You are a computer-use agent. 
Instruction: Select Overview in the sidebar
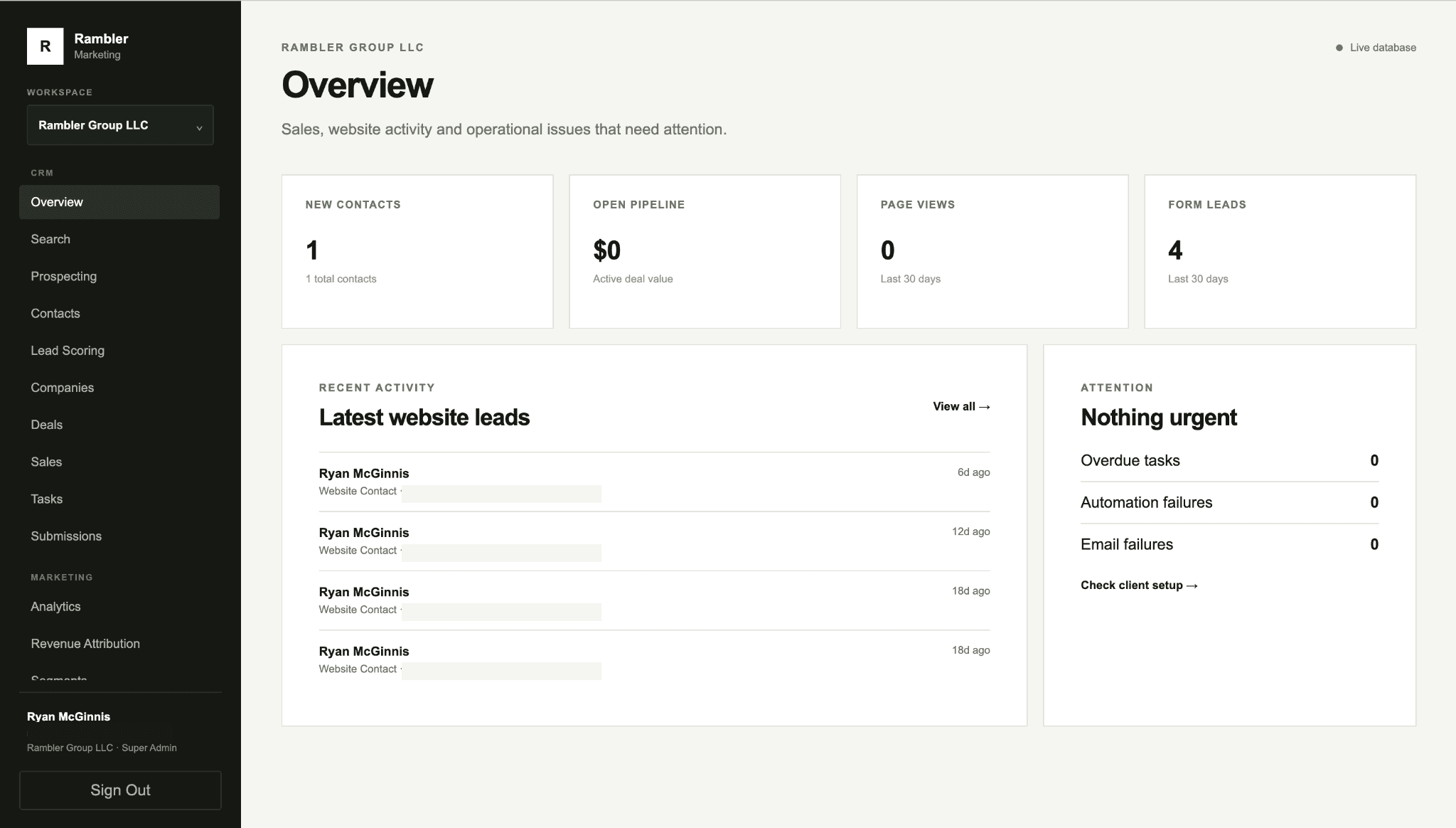[119, 202]
